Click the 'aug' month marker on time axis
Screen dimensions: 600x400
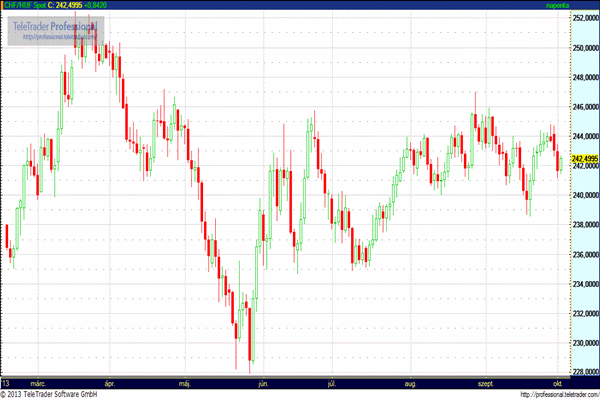pos(409,383)
